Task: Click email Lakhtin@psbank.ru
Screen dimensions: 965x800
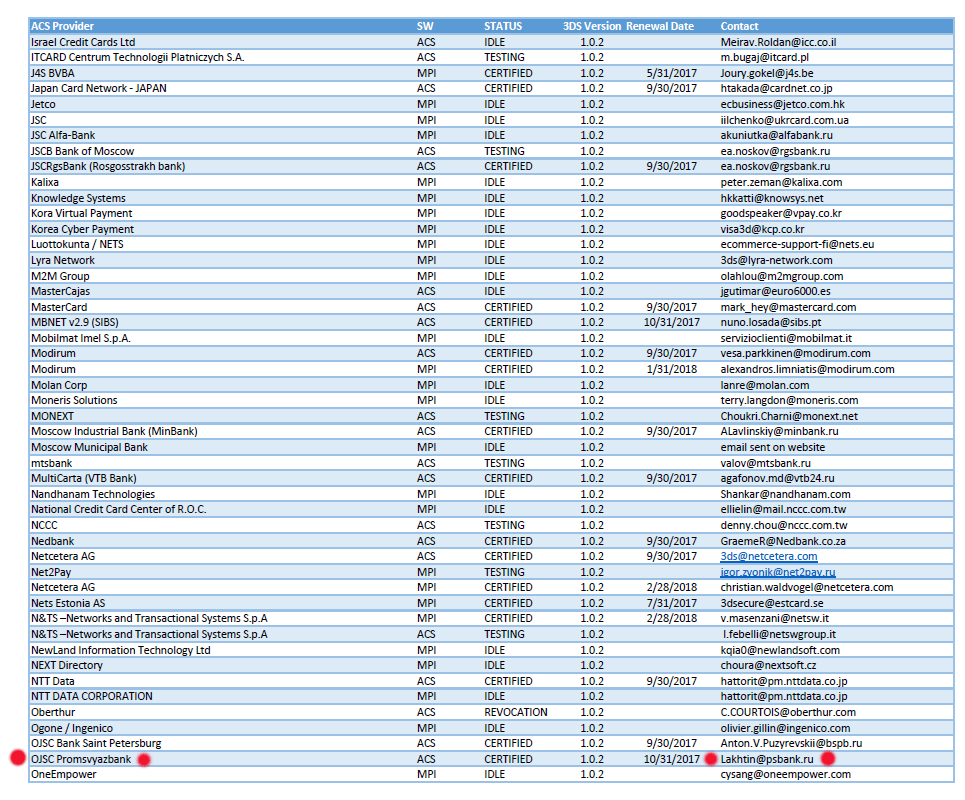Action: pyautogui.click(x=767, y=759)
